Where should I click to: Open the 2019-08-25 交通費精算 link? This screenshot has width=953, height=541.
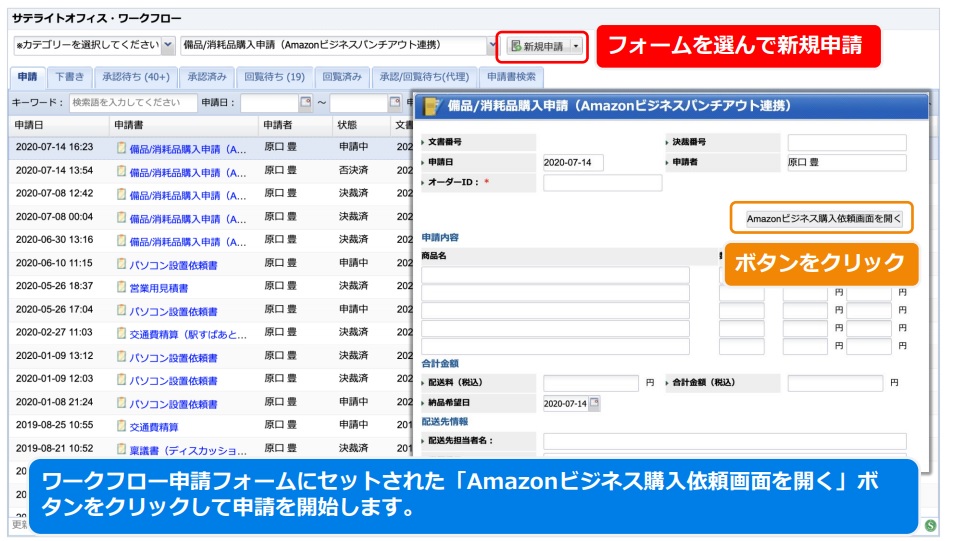tap(154, 427)
